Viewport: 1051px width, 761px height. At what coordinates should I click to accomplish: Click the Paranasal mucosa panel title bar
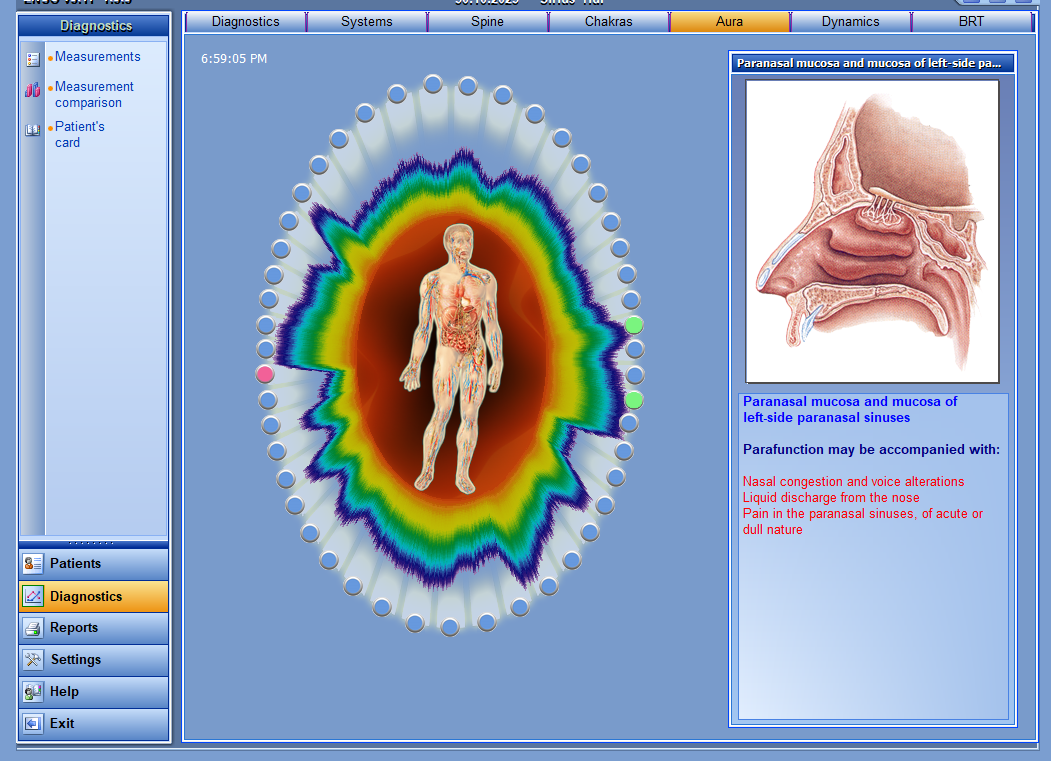pyautogui.click(x=872, y=63)
